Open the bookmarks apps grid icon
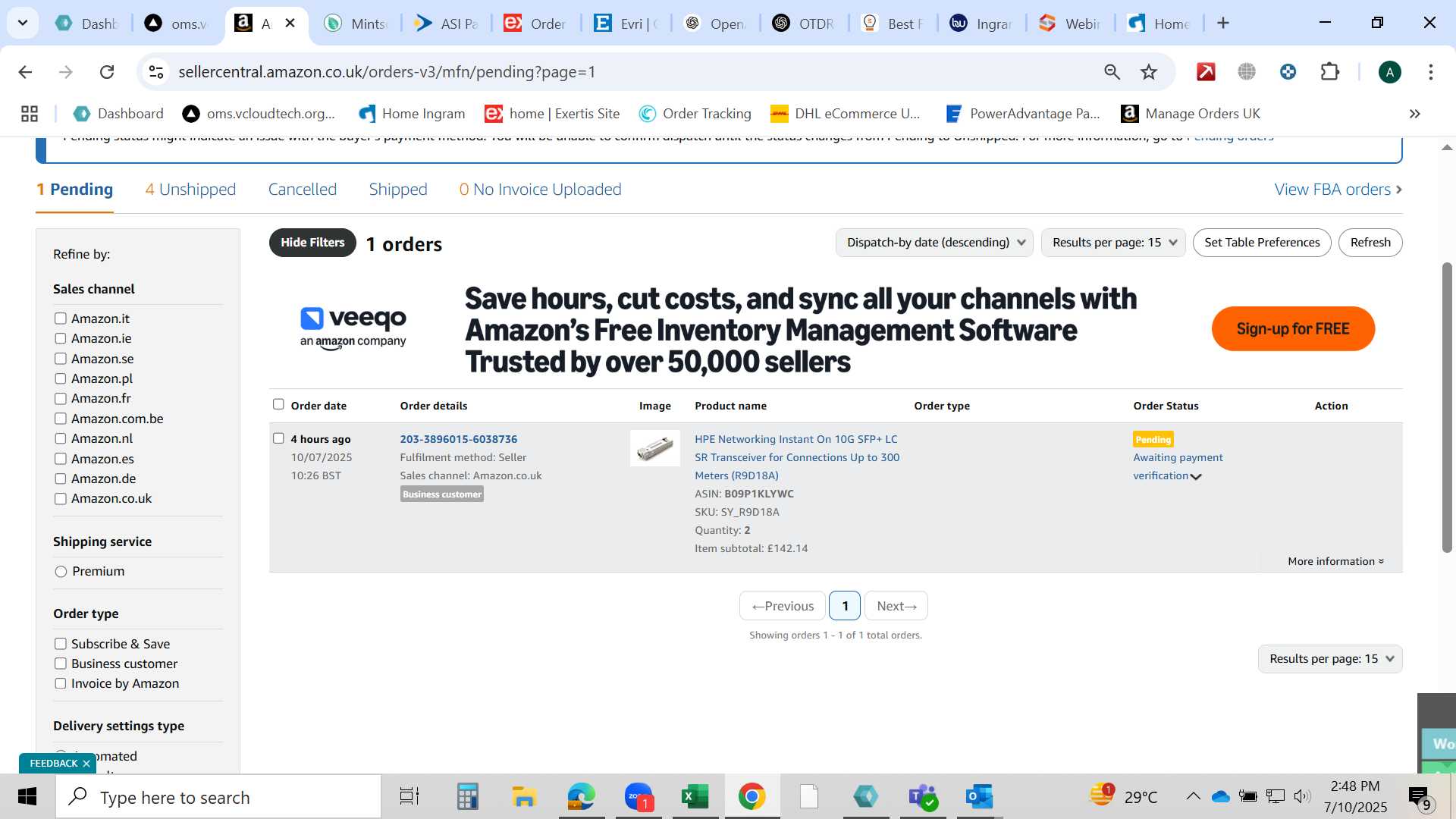The image size is (1456, 819). 30,114
